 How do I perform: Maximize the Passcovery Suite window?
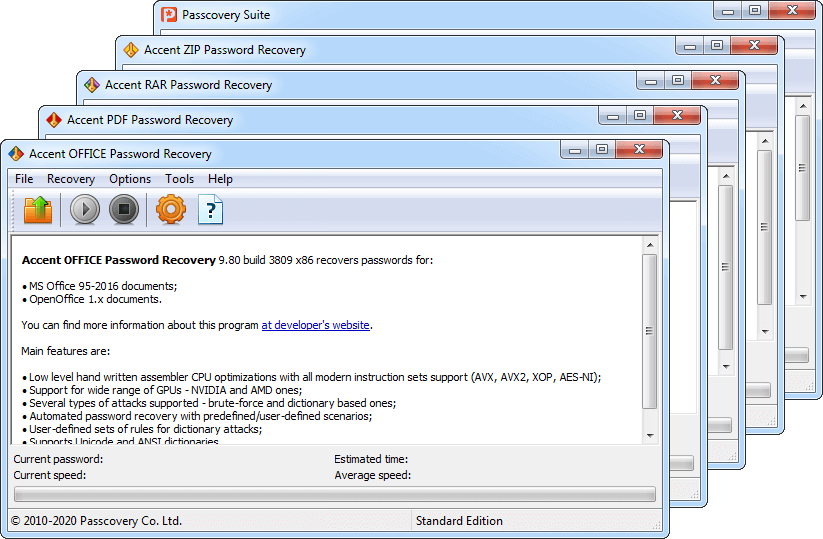pos(754,10)
